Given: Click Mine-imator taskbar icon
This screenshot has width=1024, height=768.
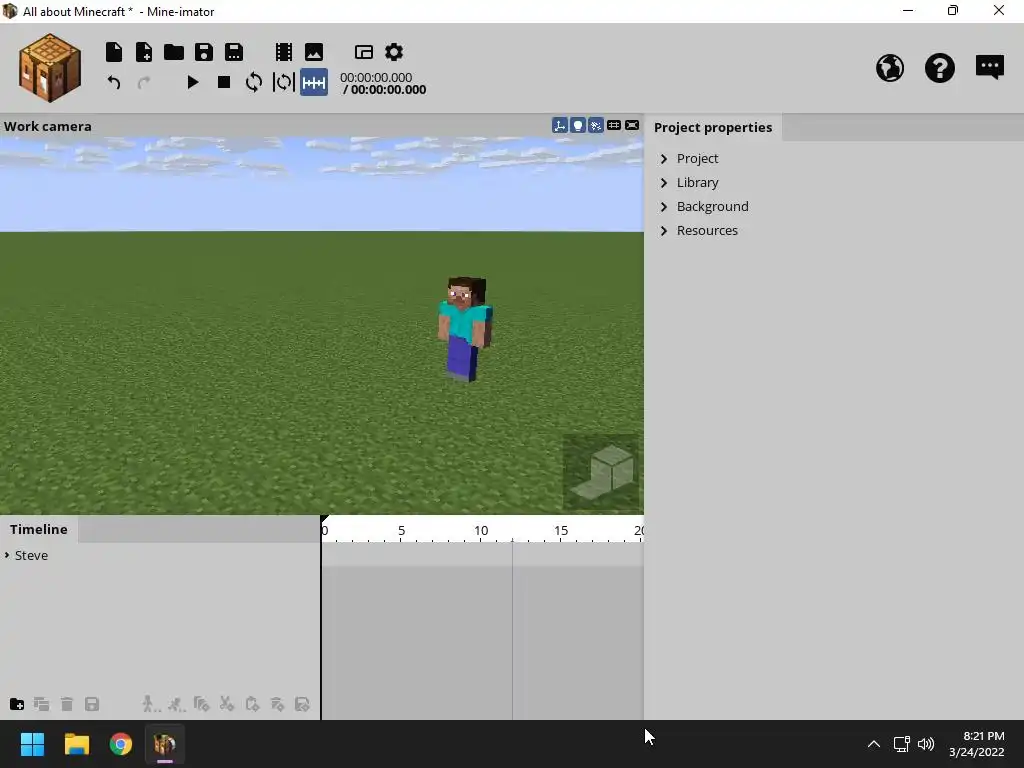Looking at the screenshot, I should click(x=165, y=744).
